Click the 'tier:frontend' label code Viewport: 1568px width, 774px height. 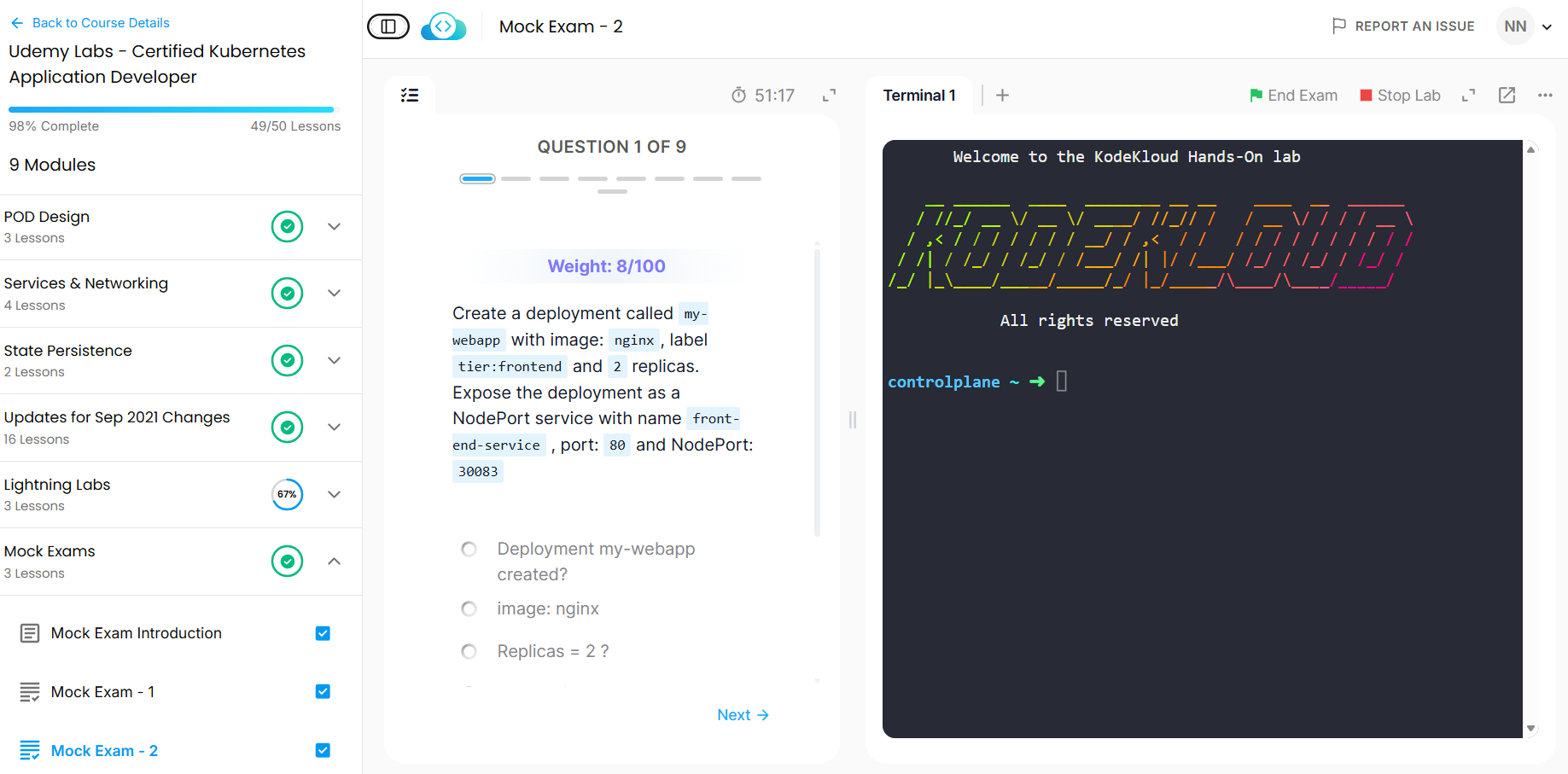[x=510, y=367]
